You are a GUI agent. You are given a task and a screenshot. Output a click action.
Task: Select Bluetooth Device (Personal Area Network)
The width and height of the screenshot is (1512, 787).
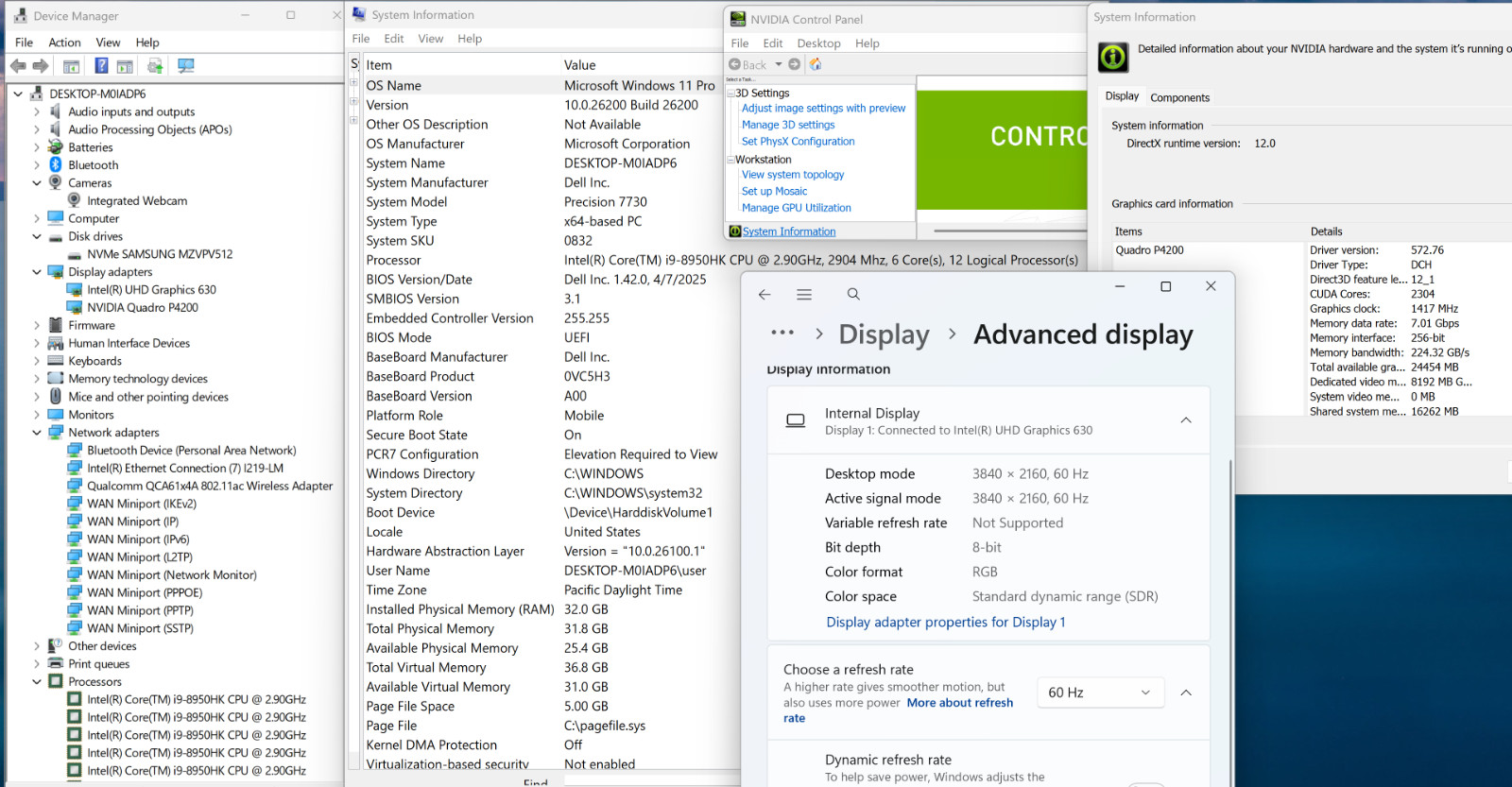tap(192, 451)
